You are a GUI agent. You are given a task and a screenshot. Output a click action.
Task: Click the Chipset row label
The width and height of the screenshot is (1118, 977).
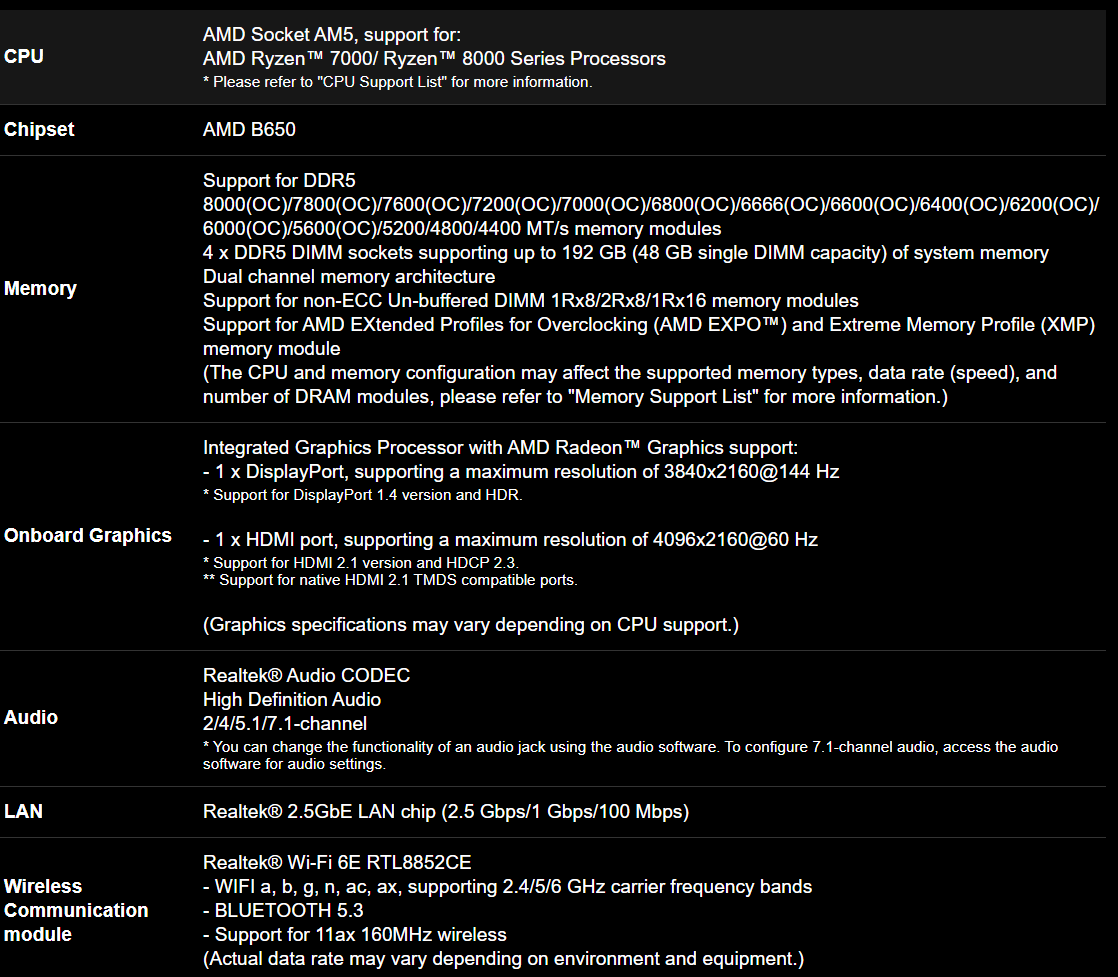[39, 129]
